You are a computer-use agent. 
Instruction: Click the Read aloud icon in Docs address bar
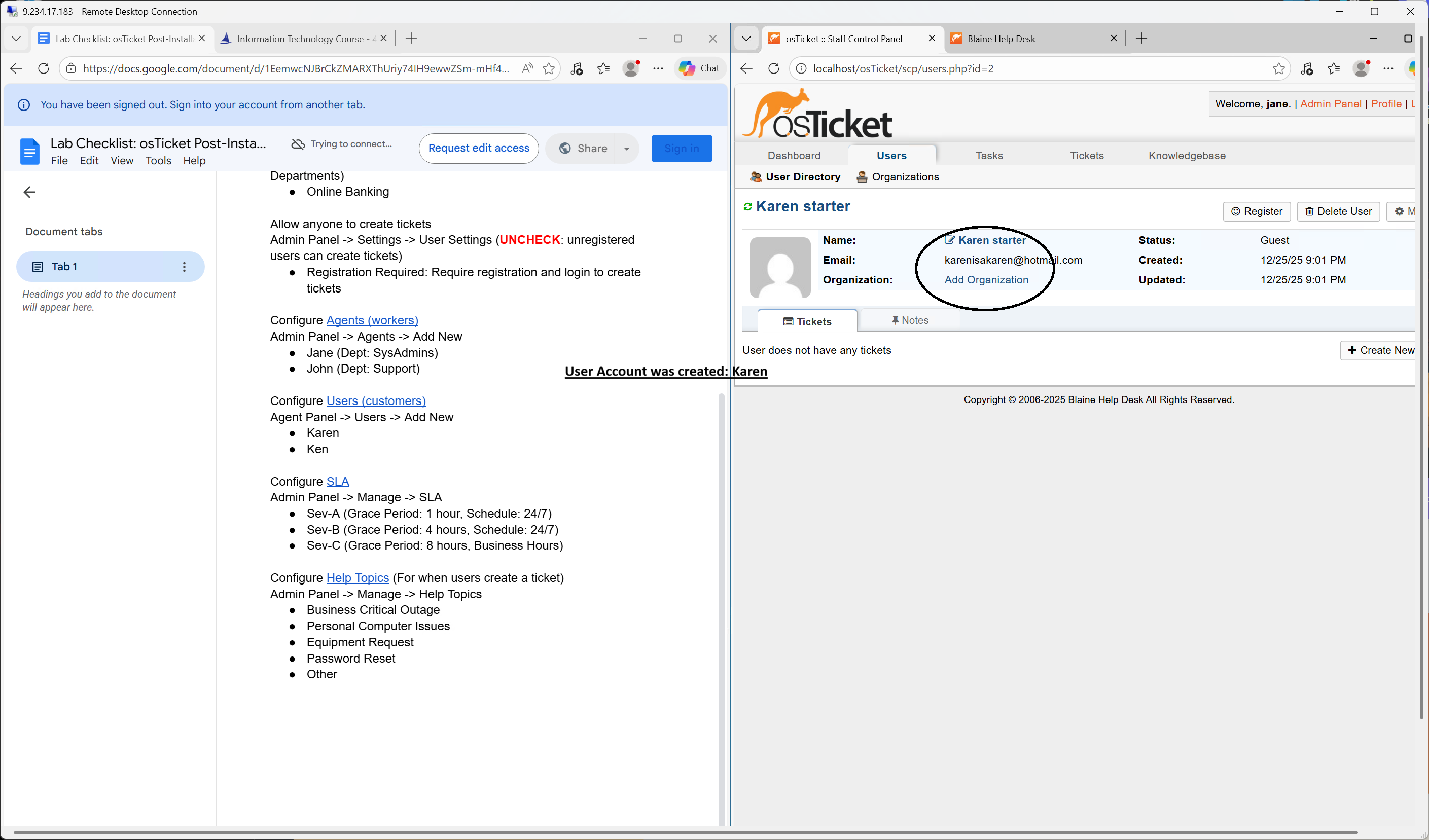coord(527,68)
